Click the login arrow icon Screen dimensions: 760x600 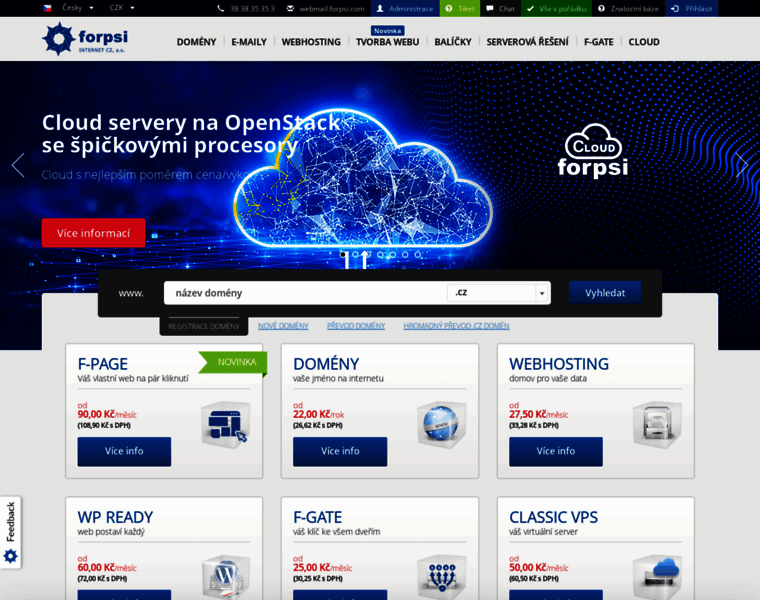(675, 8)
